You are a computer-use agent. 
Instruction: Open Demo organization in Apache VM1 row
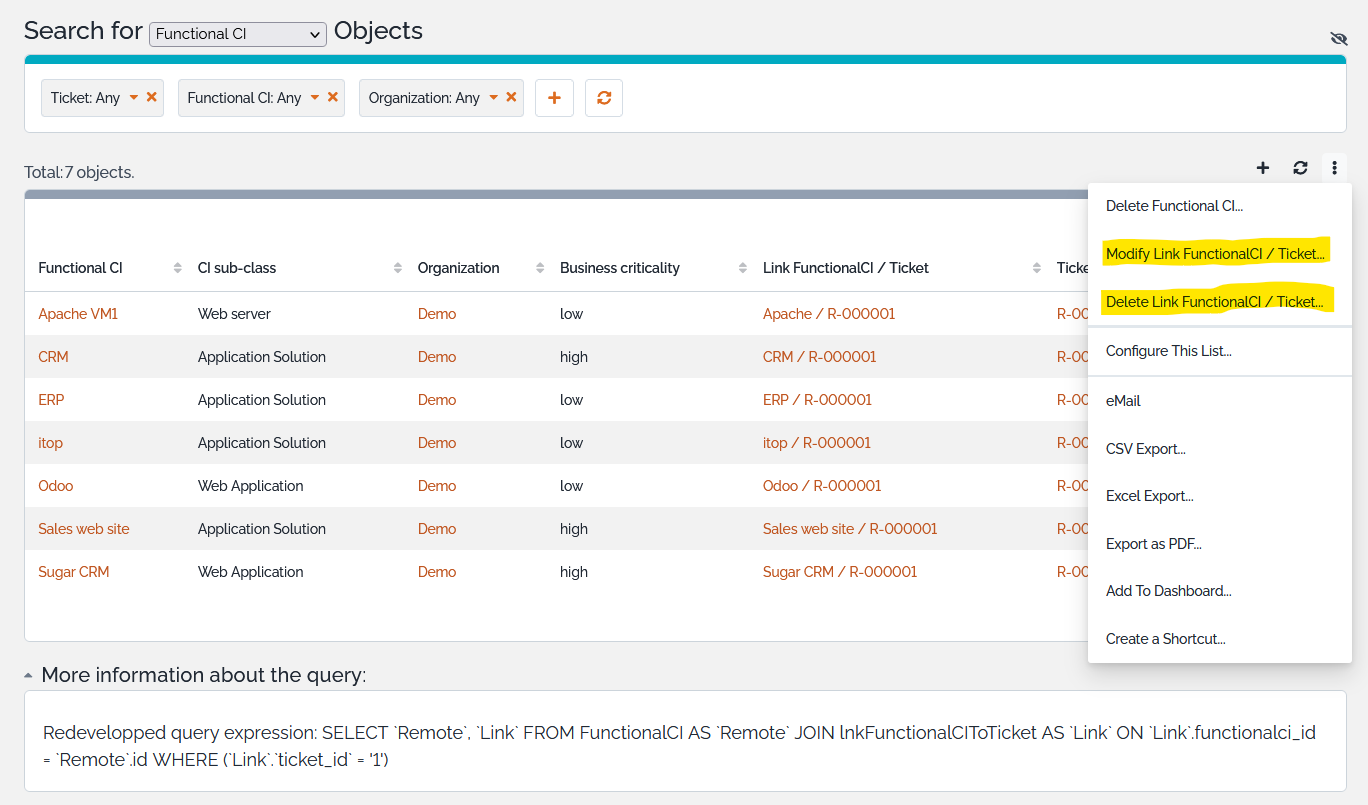click(x=437, y=314)
